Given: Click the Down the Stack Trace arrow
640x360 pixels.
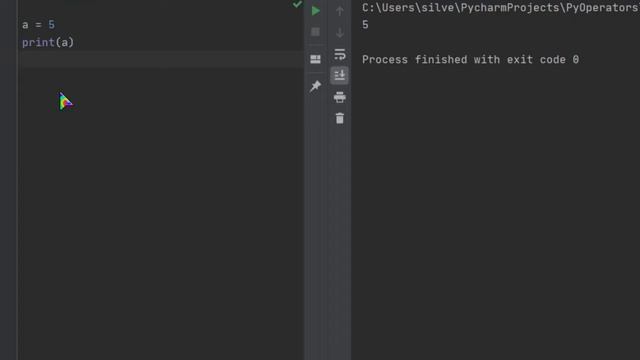Looking at the screenshot, I should (340, 32).
